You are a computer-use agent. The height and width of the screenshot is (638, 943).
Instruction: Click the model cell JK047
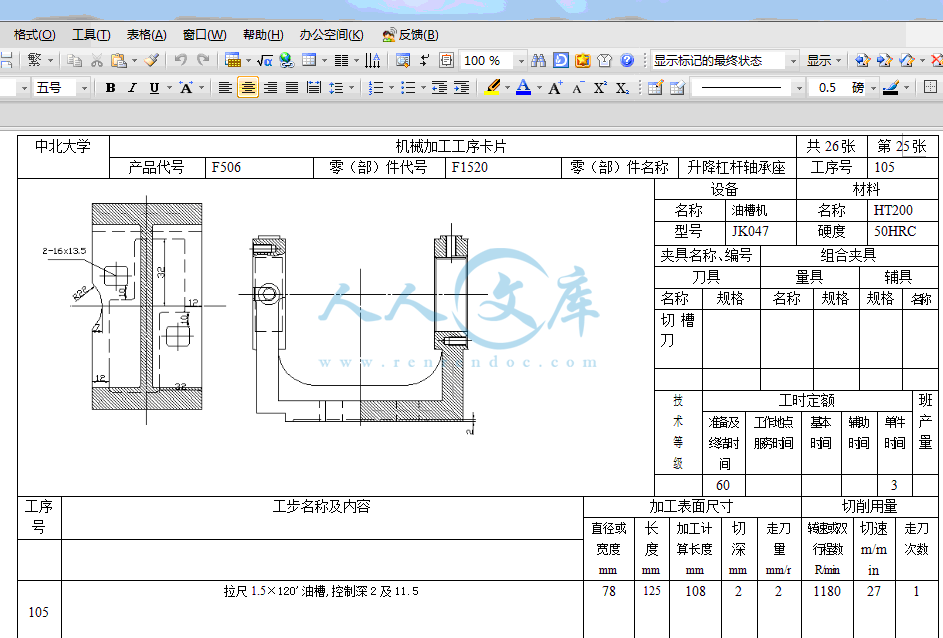click(x=761, y=232)
